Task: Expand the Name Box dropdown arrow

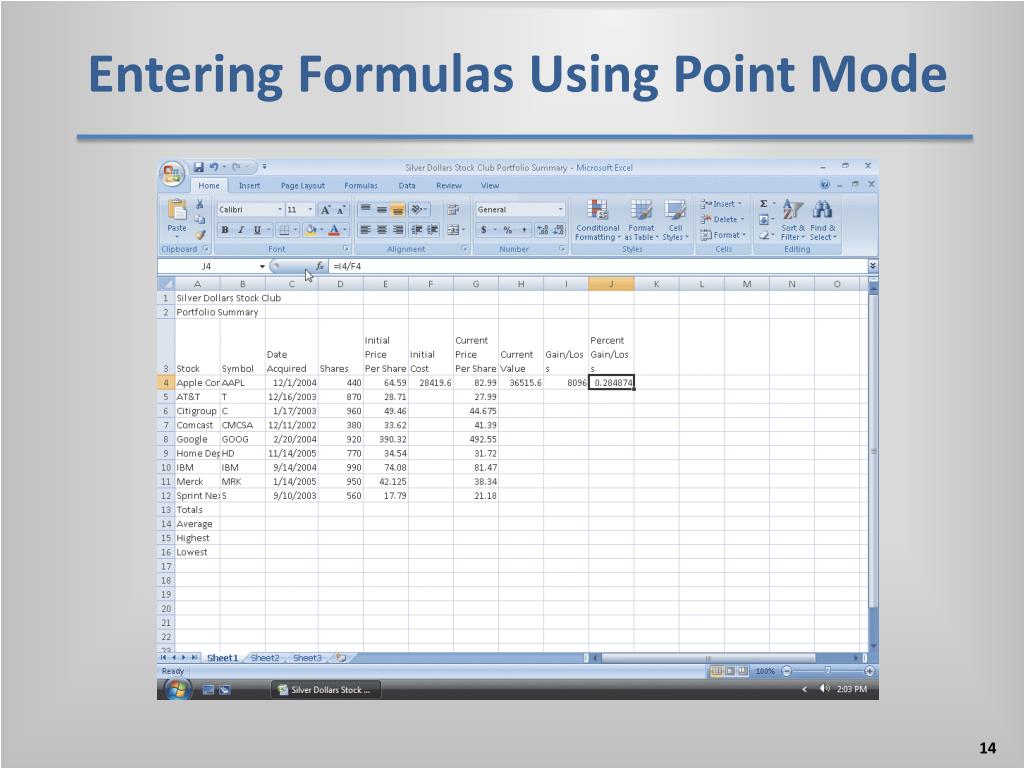Action: (262, 266)
